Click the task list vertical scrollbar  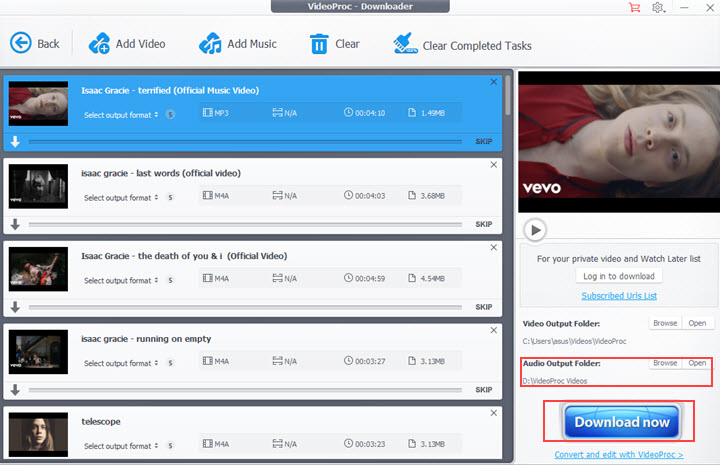507,95
